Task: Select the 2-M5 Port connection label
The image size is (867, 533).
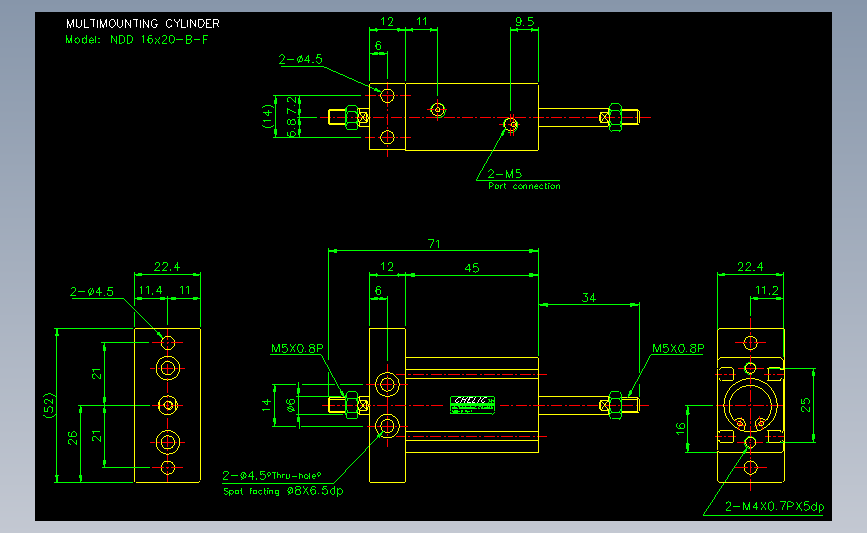Action: coord(524,180)
